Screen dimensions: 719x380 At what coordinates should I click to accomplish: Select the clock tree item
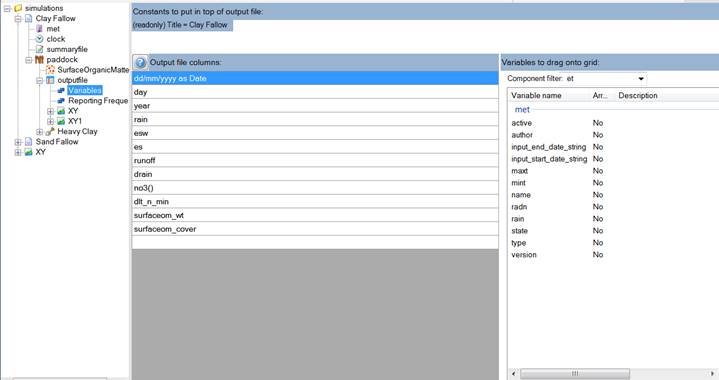pos(55,39)
